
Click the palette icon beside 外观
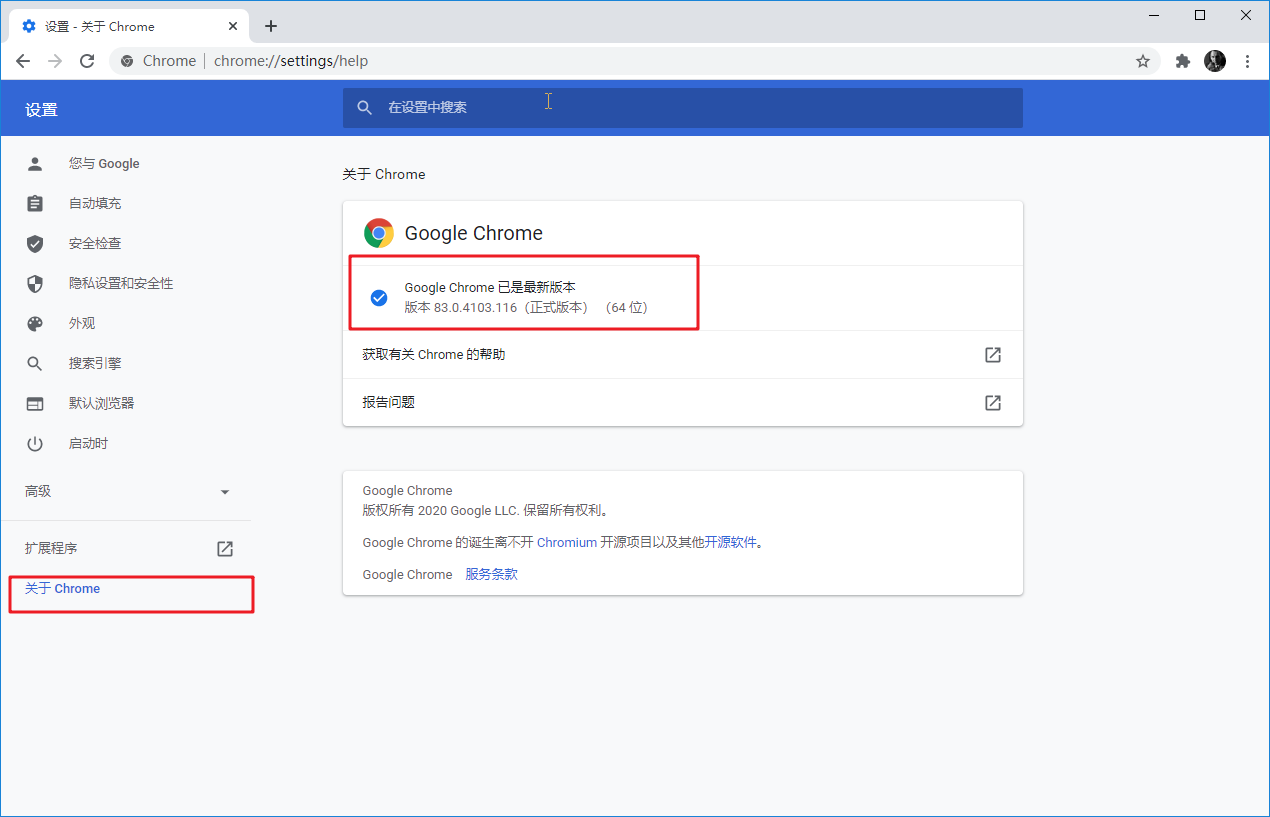(35, 323)
